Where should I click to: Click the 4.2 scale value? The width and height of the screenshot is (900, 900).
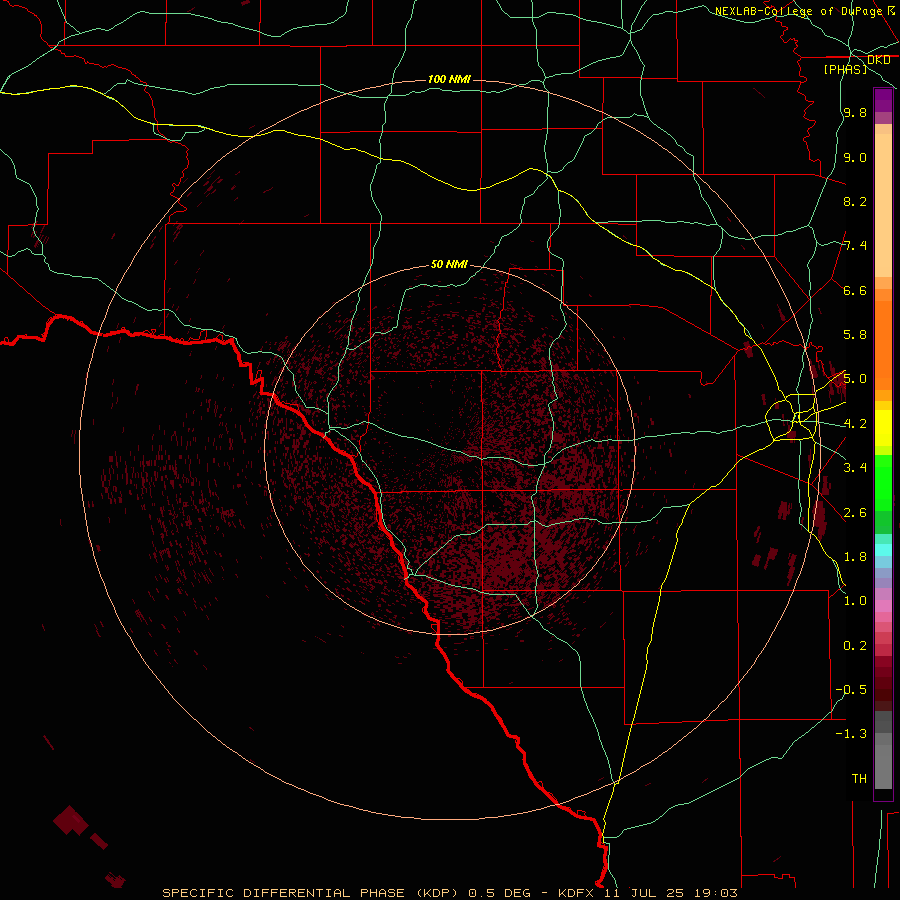click(x=855, y=424)
